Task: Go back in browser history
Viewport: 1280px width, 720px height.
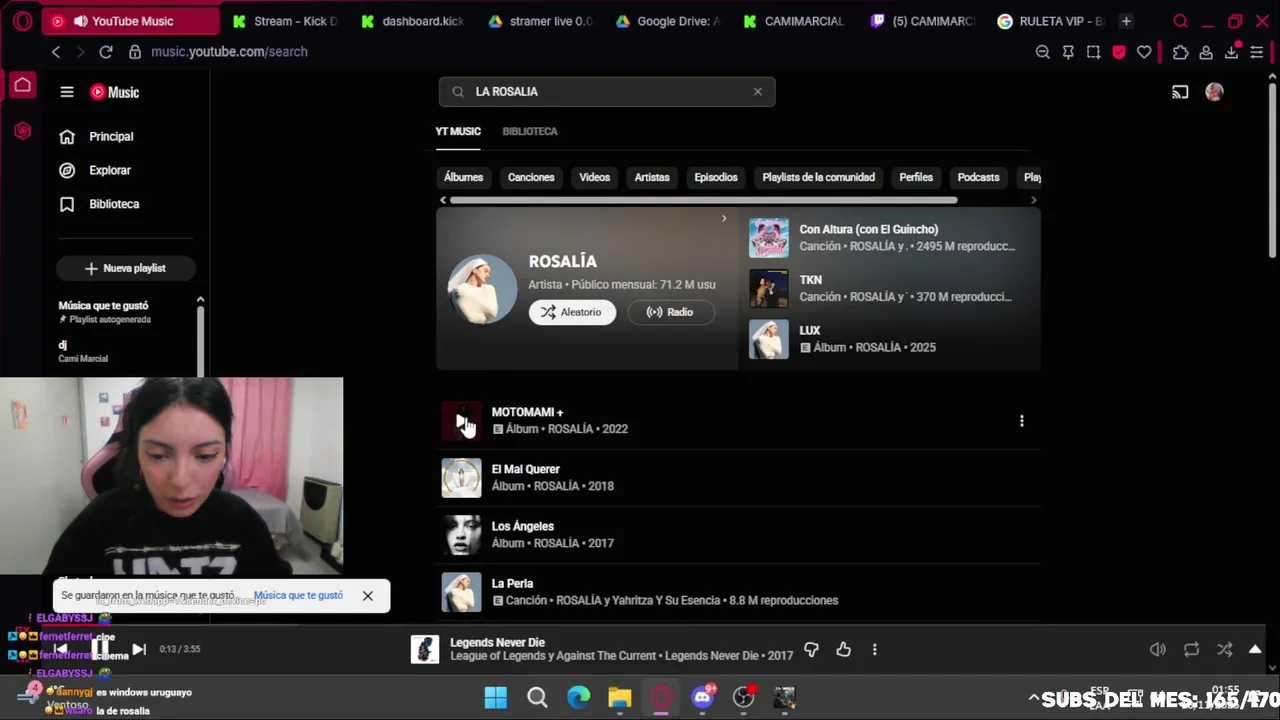Action: 56,52
